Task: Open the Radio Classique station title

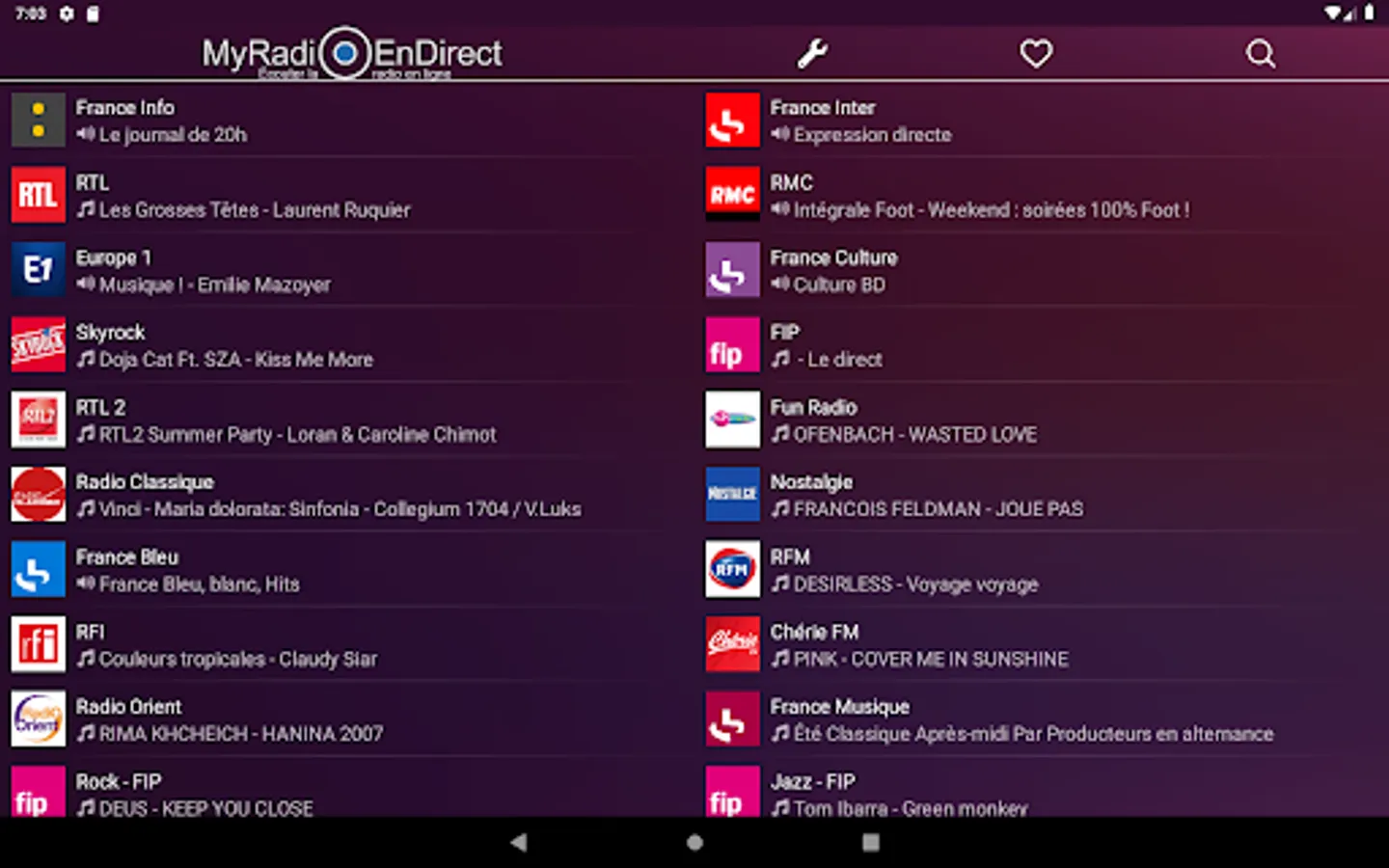Action: click(145, 482)
